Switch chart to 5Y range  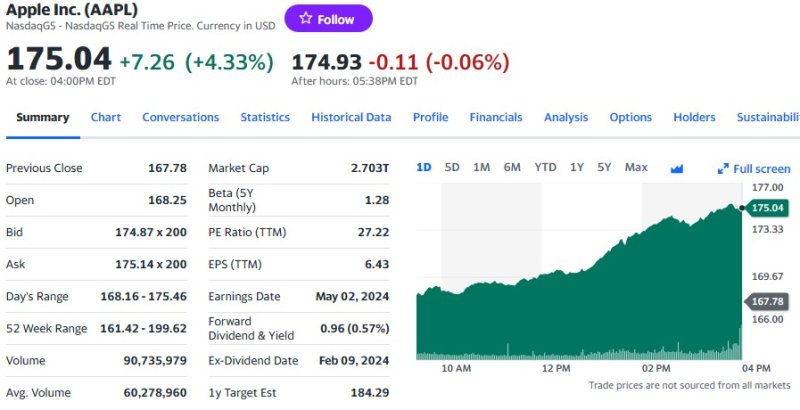point(604,167)
